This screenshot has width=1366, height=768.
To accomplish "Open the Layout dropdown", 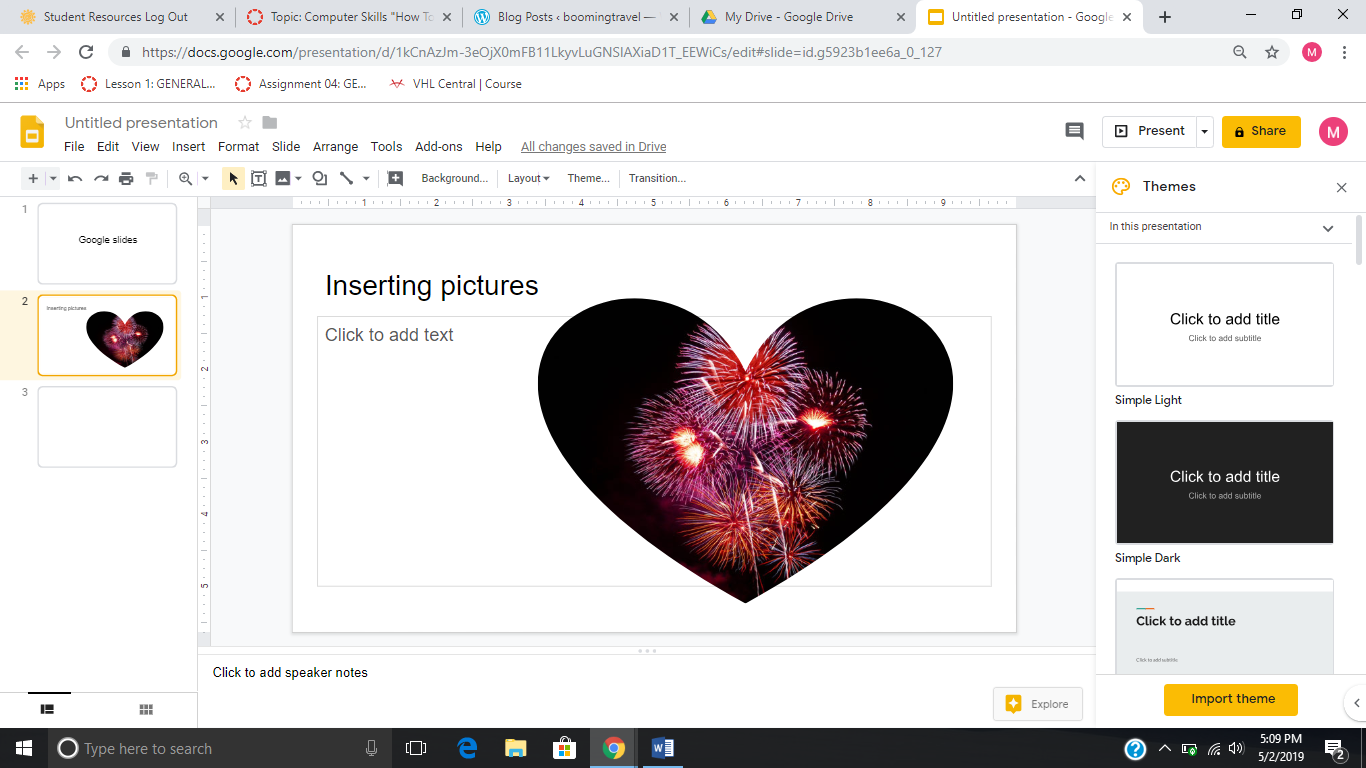I will point(528,179).
